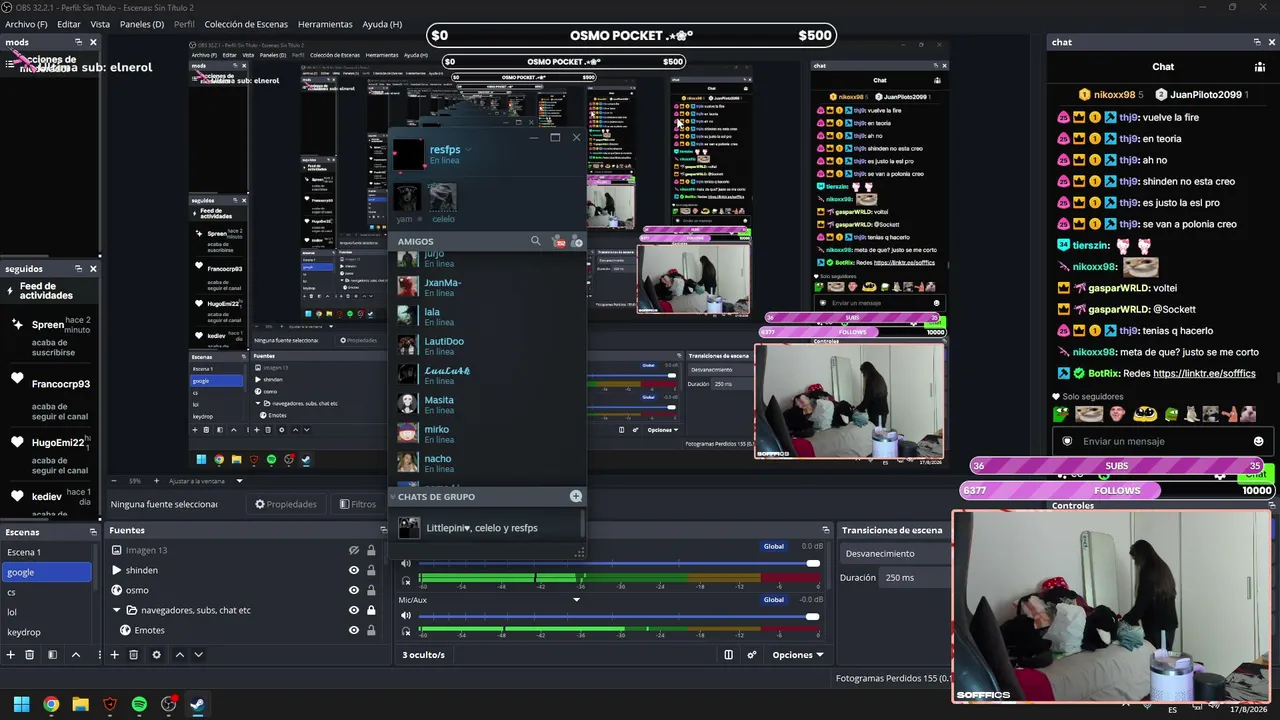This screenshot has width=1280, height=720.
Task: Open Brave browser from the taskbar
Action: (110, 704)
